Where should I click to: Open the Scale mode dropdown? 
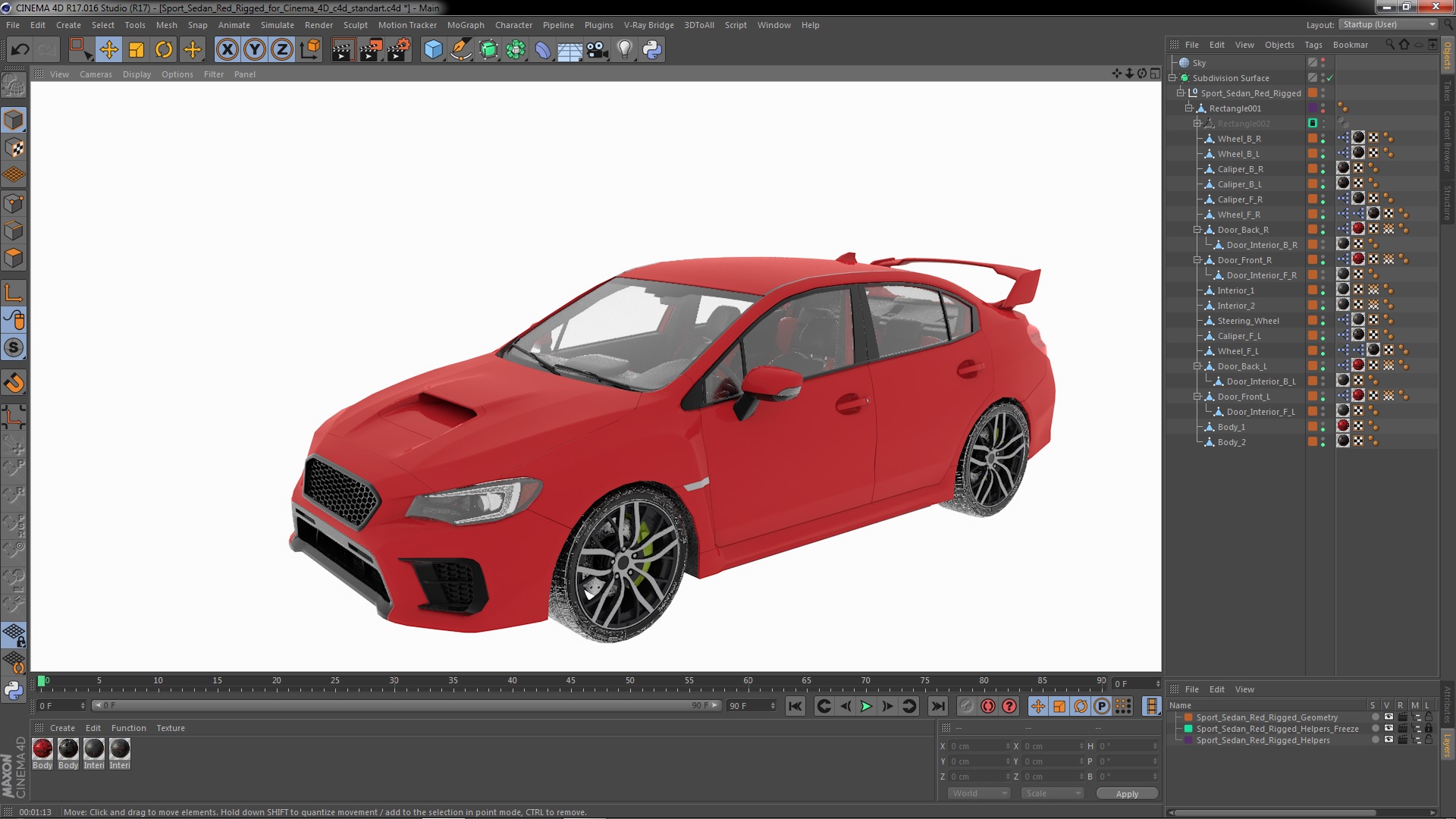click(1052, 793)
